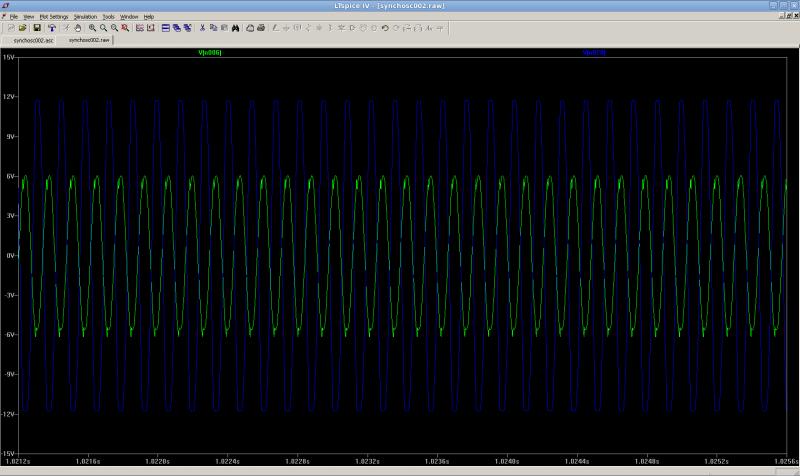Click the 12V label on the vertical axis
The width and height of the screenshot is (800, 476).
(x=8, y=97)
